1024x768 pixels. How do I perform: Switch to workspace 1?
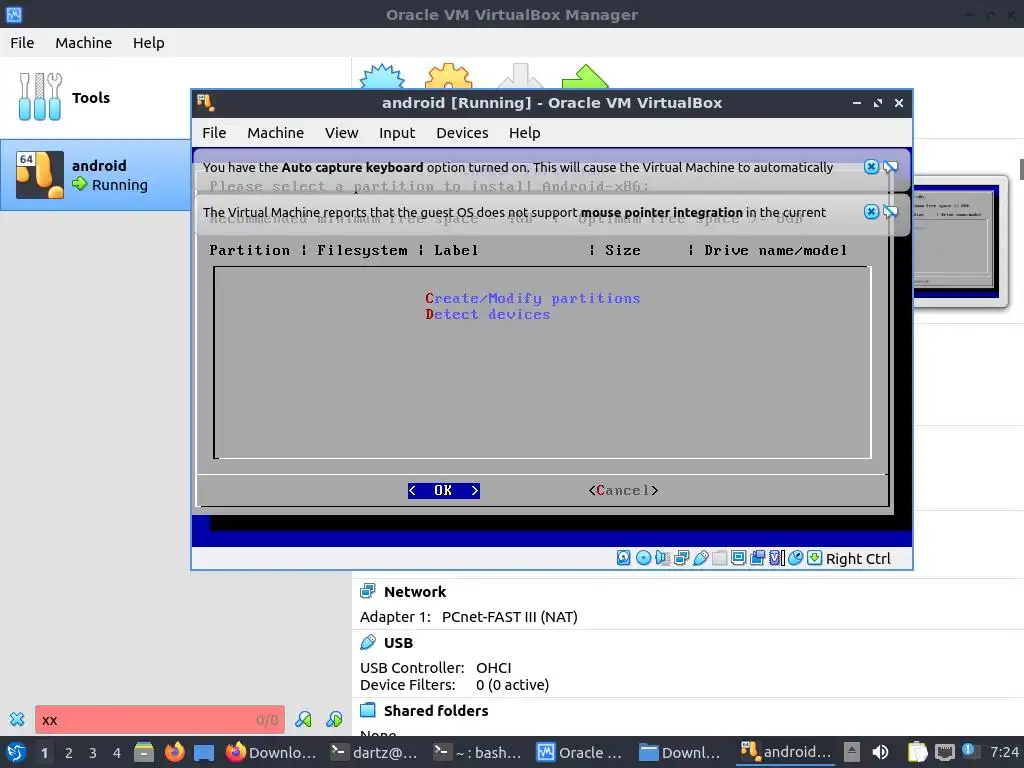[x=44, y=752]
